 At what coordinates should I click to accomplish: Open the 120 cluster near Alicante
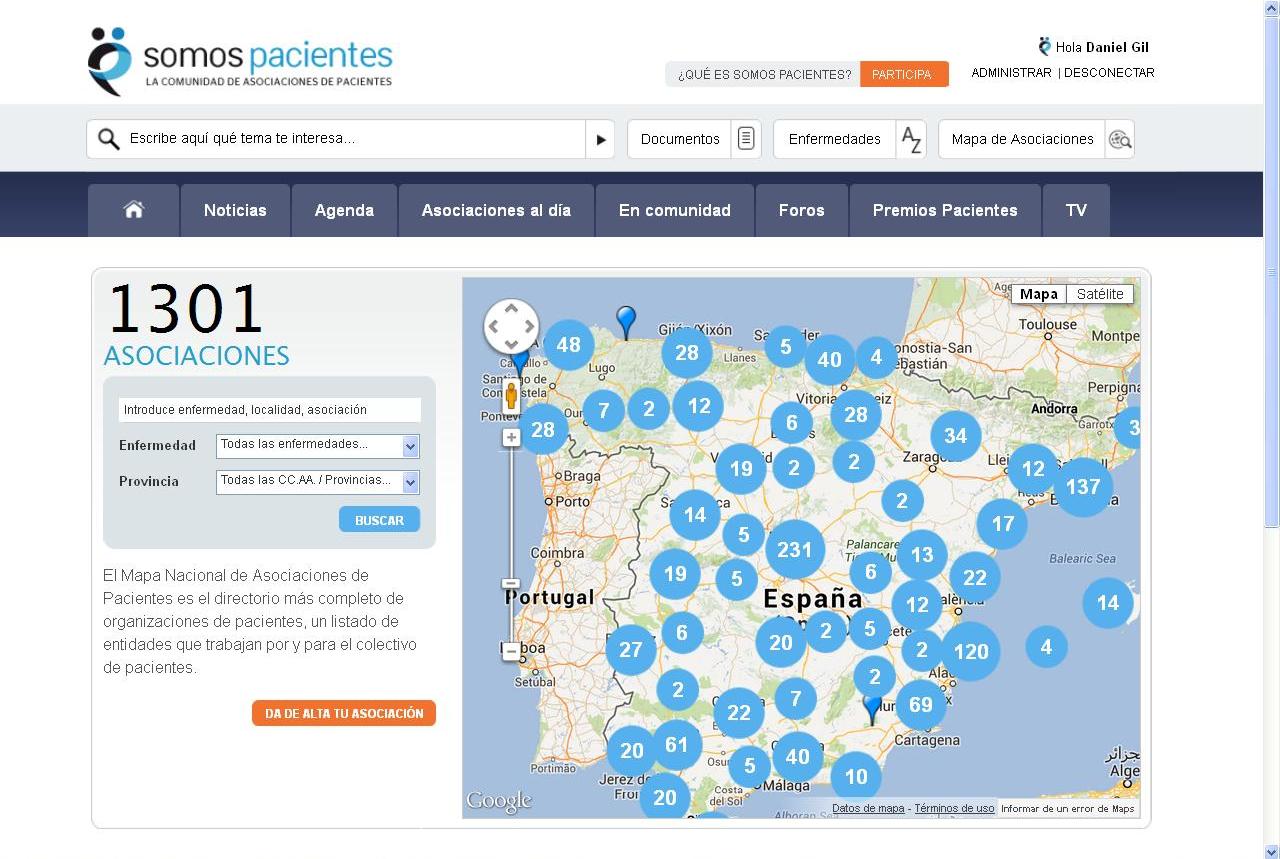point(971,652)
